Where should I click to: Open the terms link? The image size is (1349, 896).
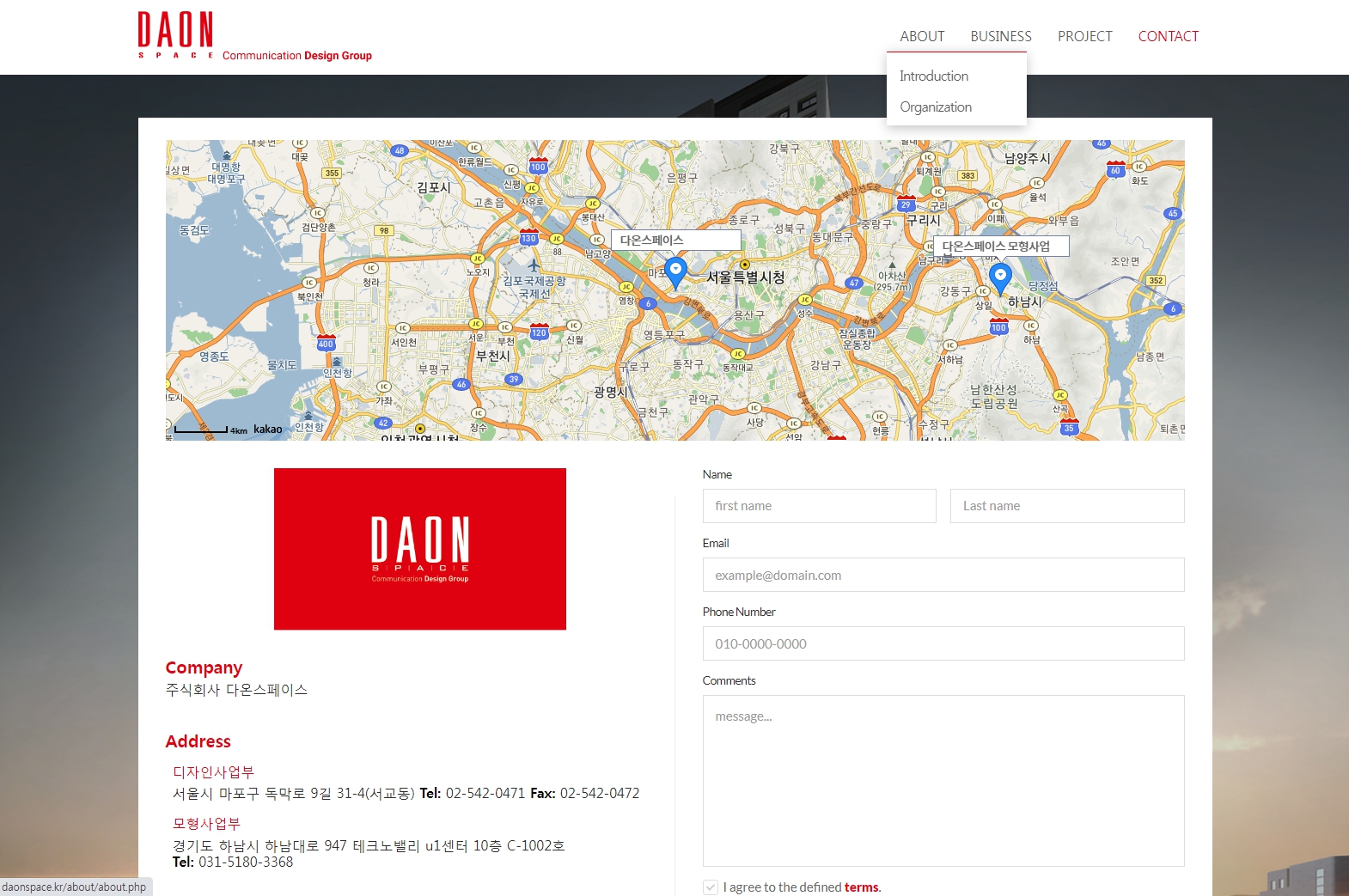[x=861, y=887]
